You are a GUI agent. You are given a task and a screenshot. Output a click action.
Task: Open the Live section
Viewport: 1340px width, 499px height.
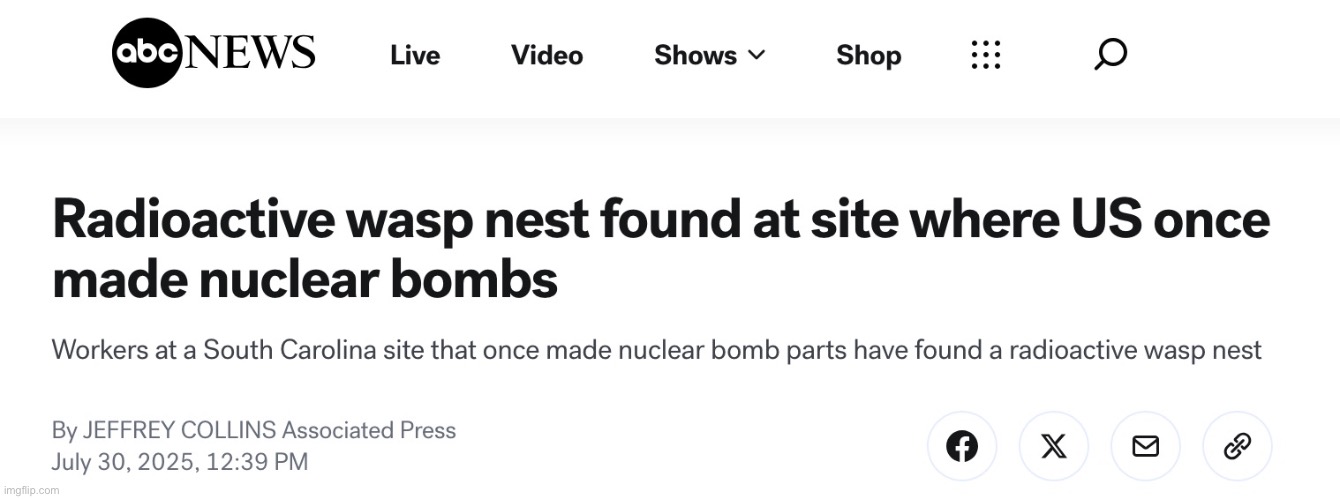point(415,55)
